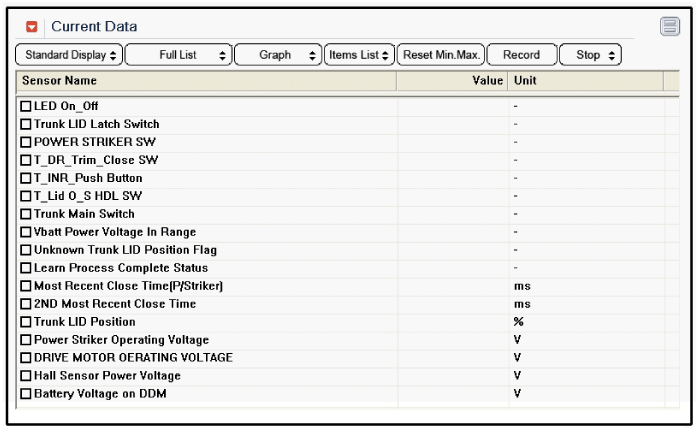Click the 'V' unit for Power Striker Operating Voltage
The image size is (700, 430).
pos(517,340)
